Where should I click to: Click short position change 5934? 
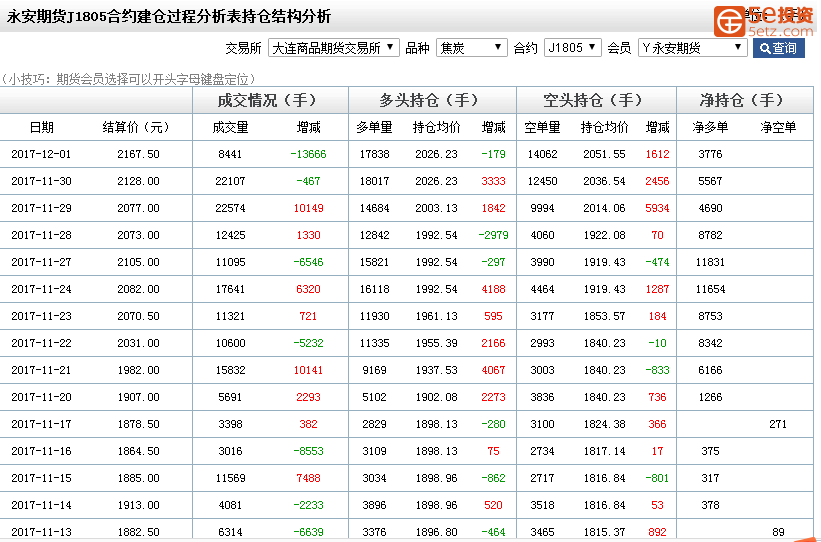point(657,208)
